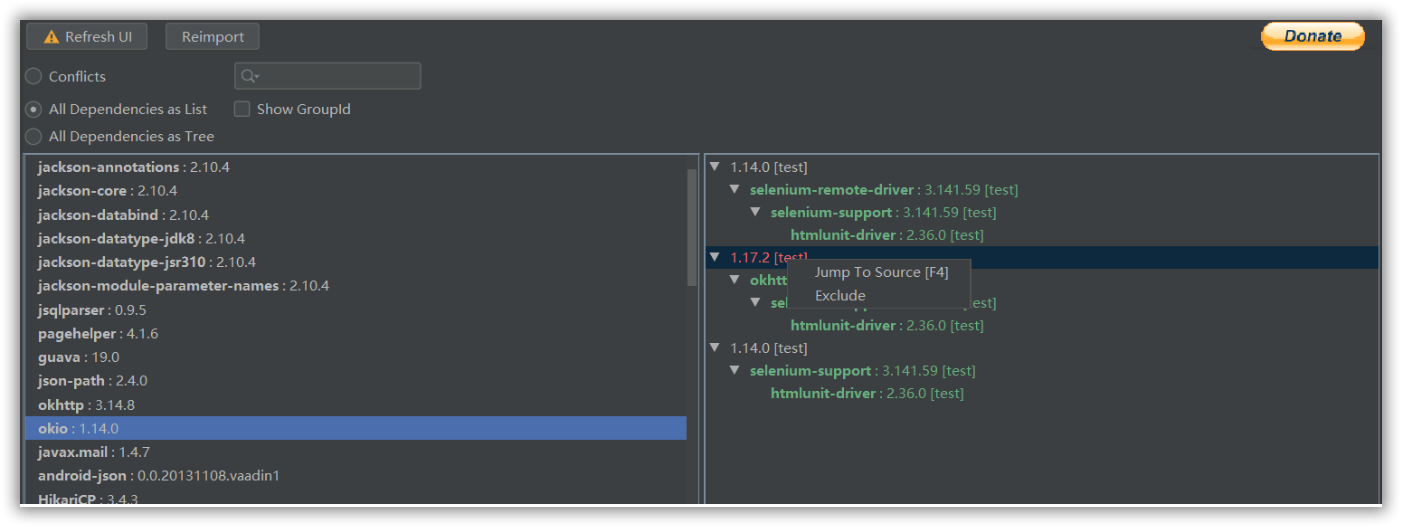Click the dependency list scrollbar

[x=692, y=227]
